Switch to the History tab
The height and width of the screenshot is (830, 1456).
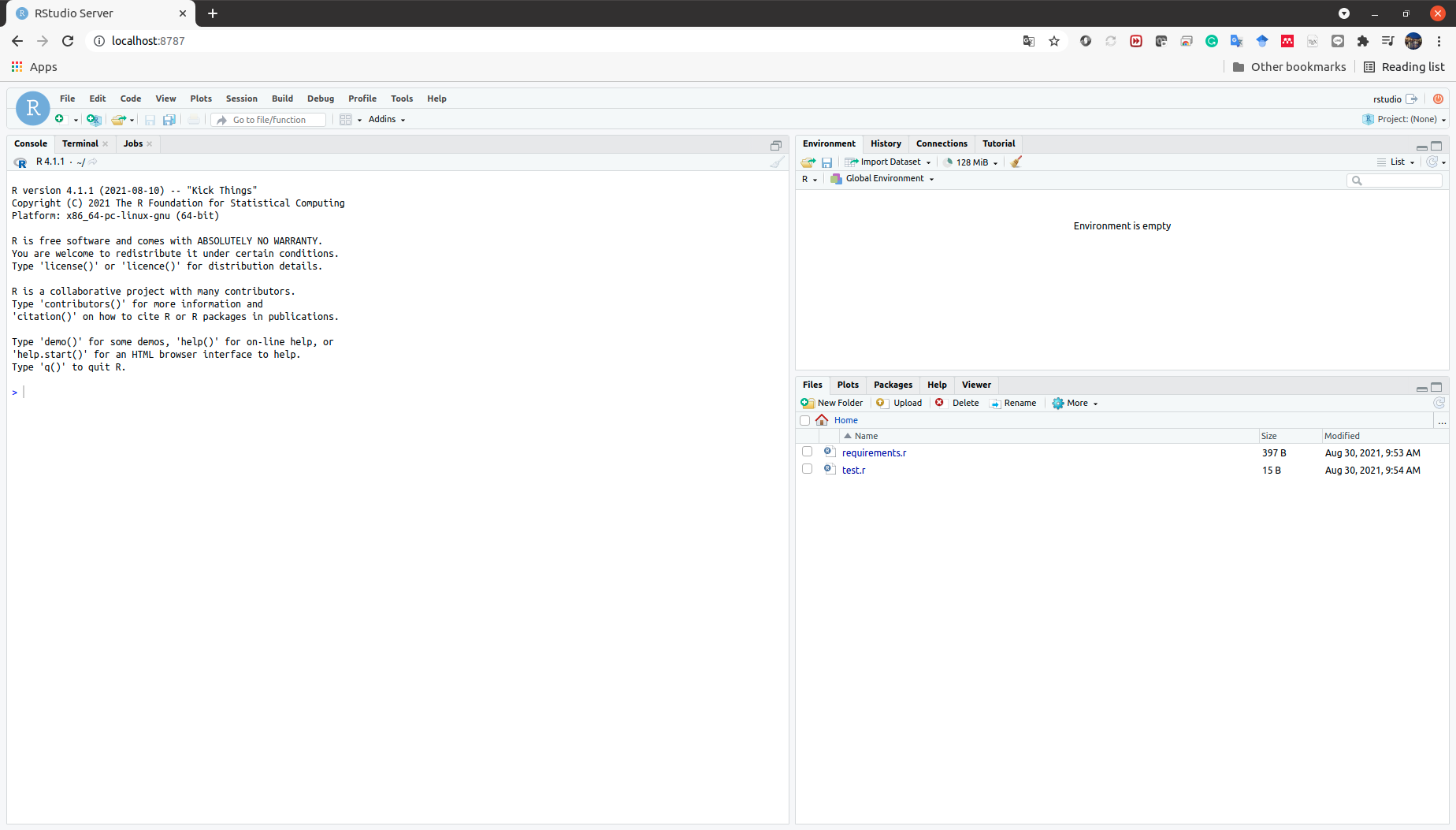point(886,143)
